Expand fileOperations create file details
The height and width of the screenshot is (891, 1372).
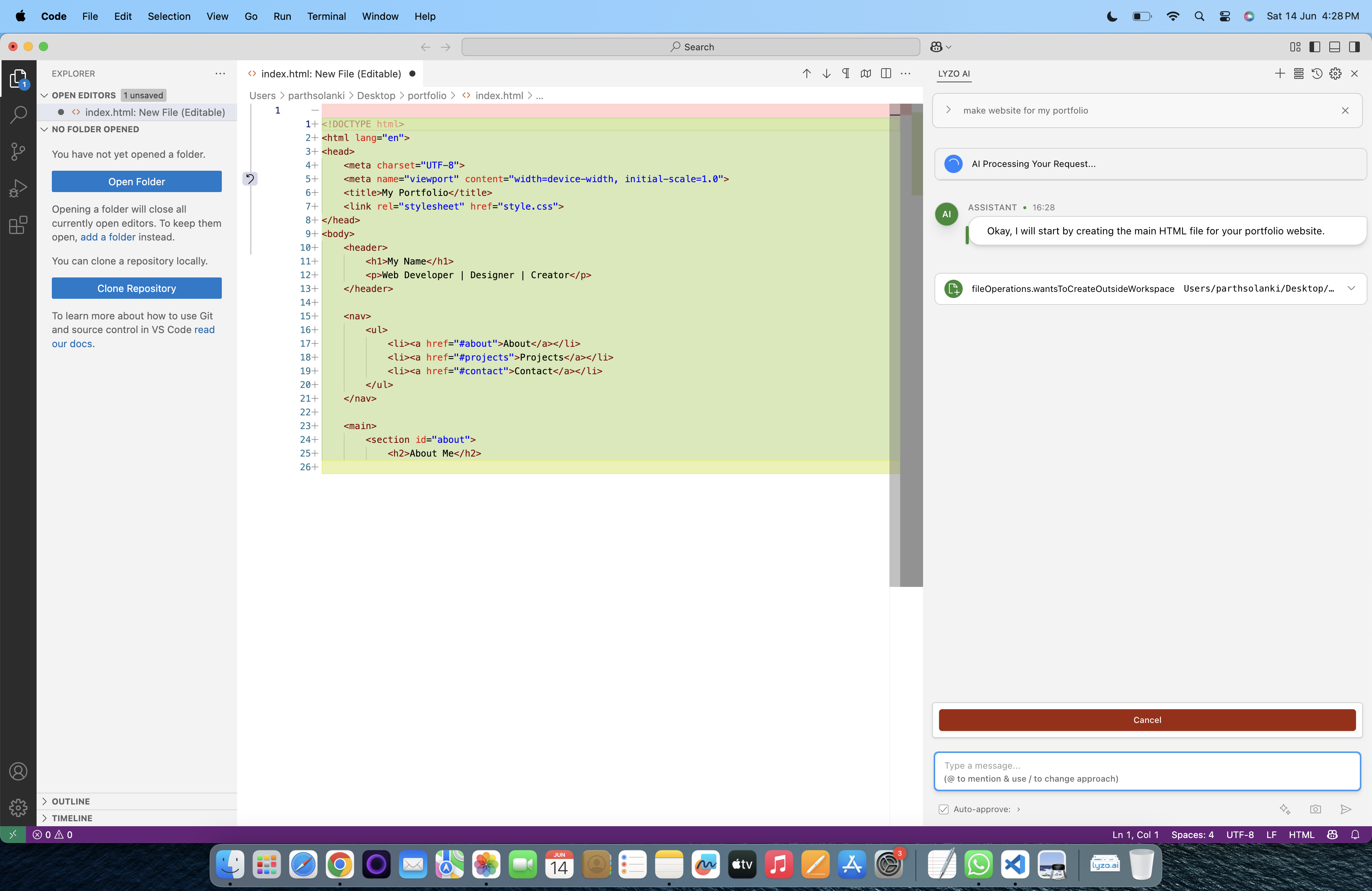point(1351,288)
